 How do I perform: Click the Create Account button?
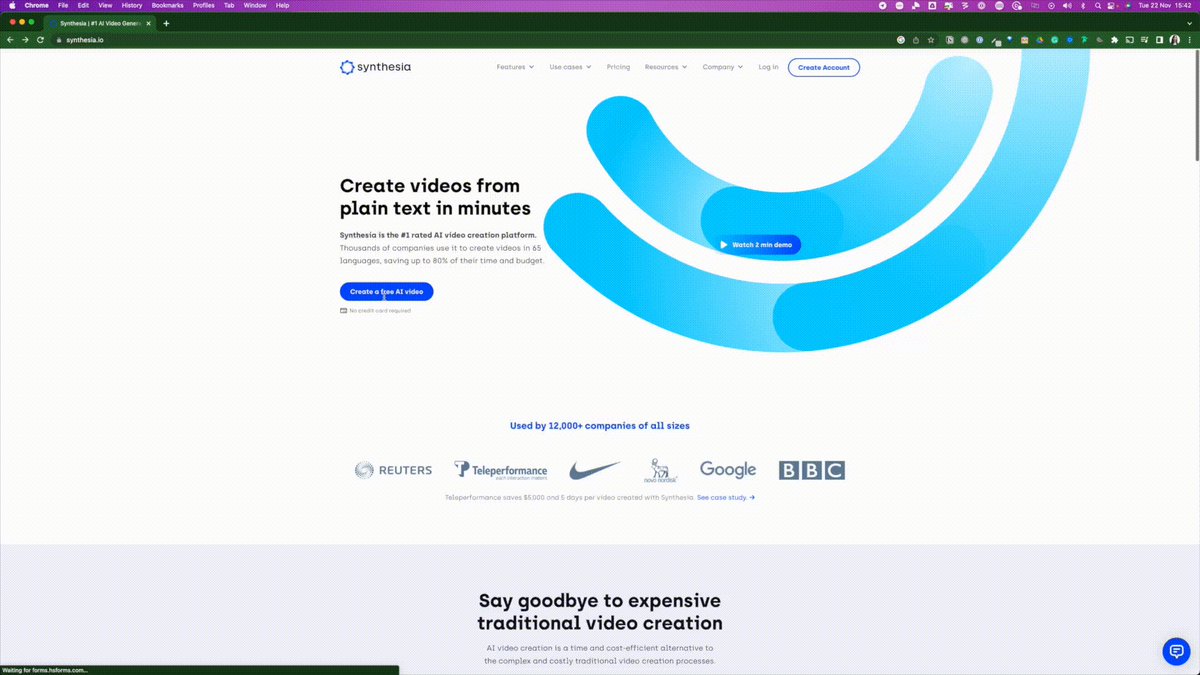pyautogui.click(x=823, y=67)
